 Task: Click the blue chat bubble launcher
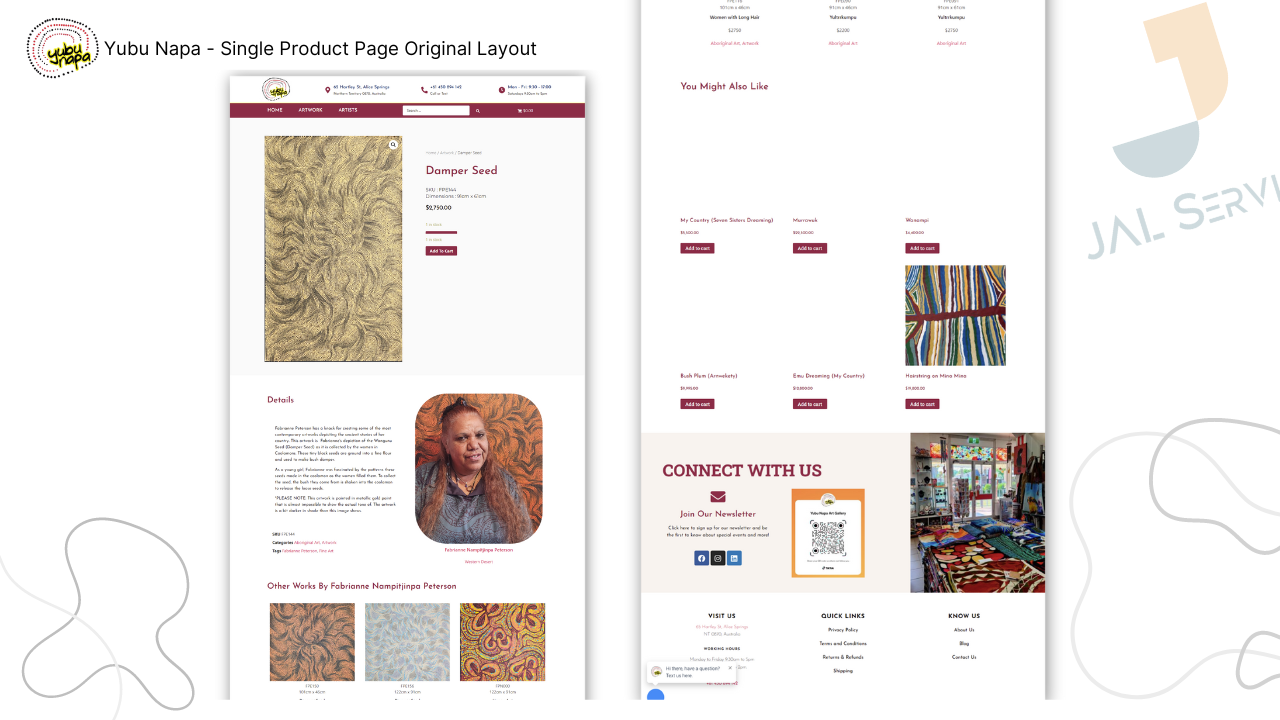[x=655, y=695]
